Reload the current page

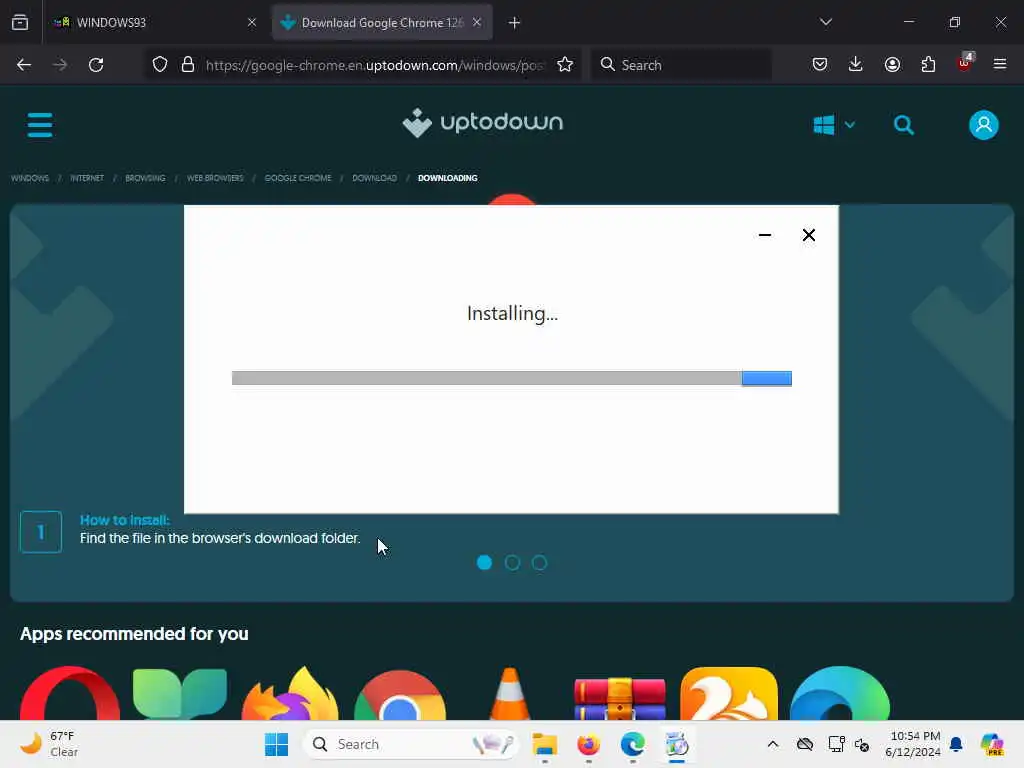pos(96,65)
